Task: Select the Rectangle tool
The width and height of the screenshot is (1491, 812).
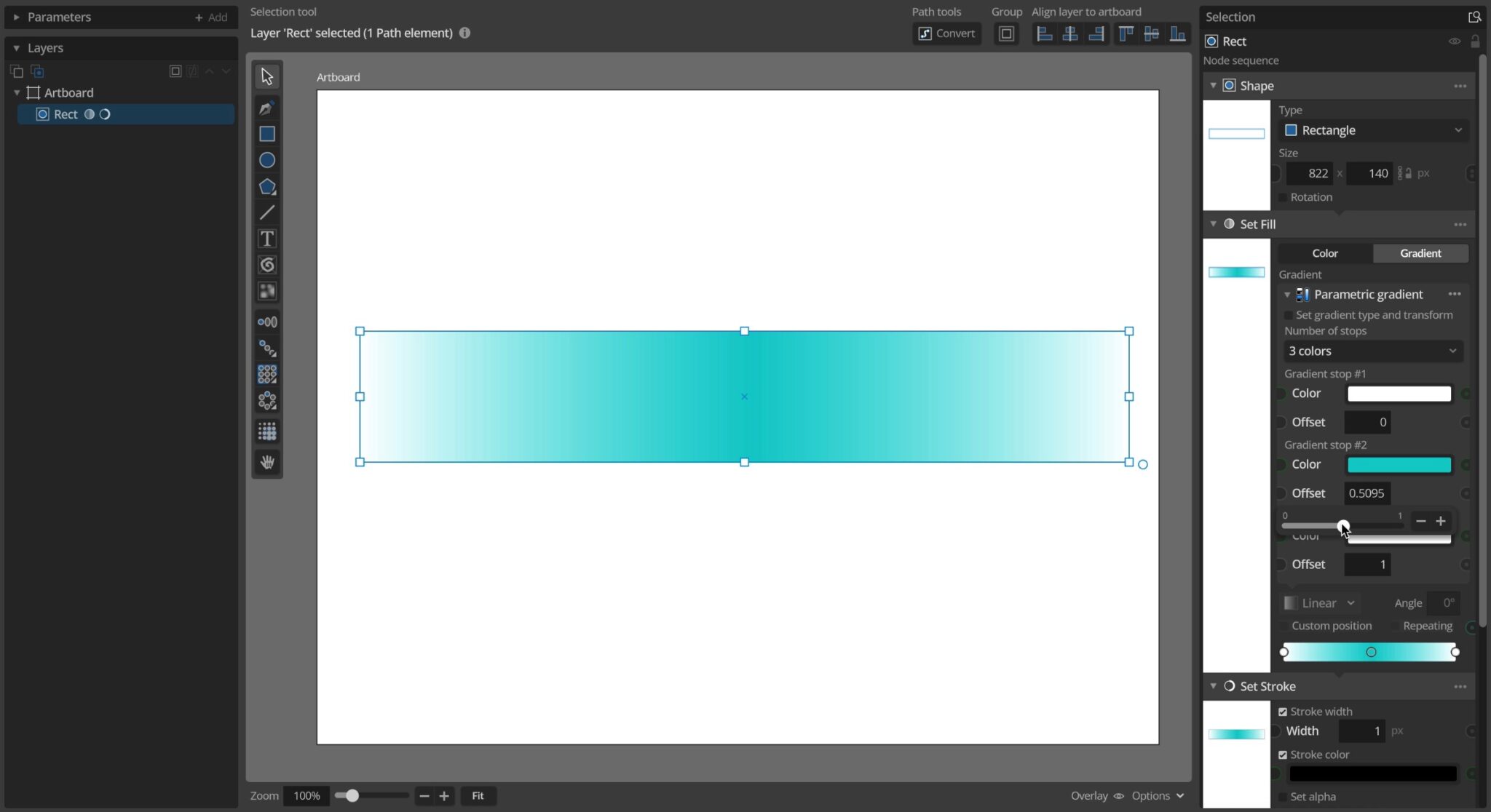Action: pos(267,133)
